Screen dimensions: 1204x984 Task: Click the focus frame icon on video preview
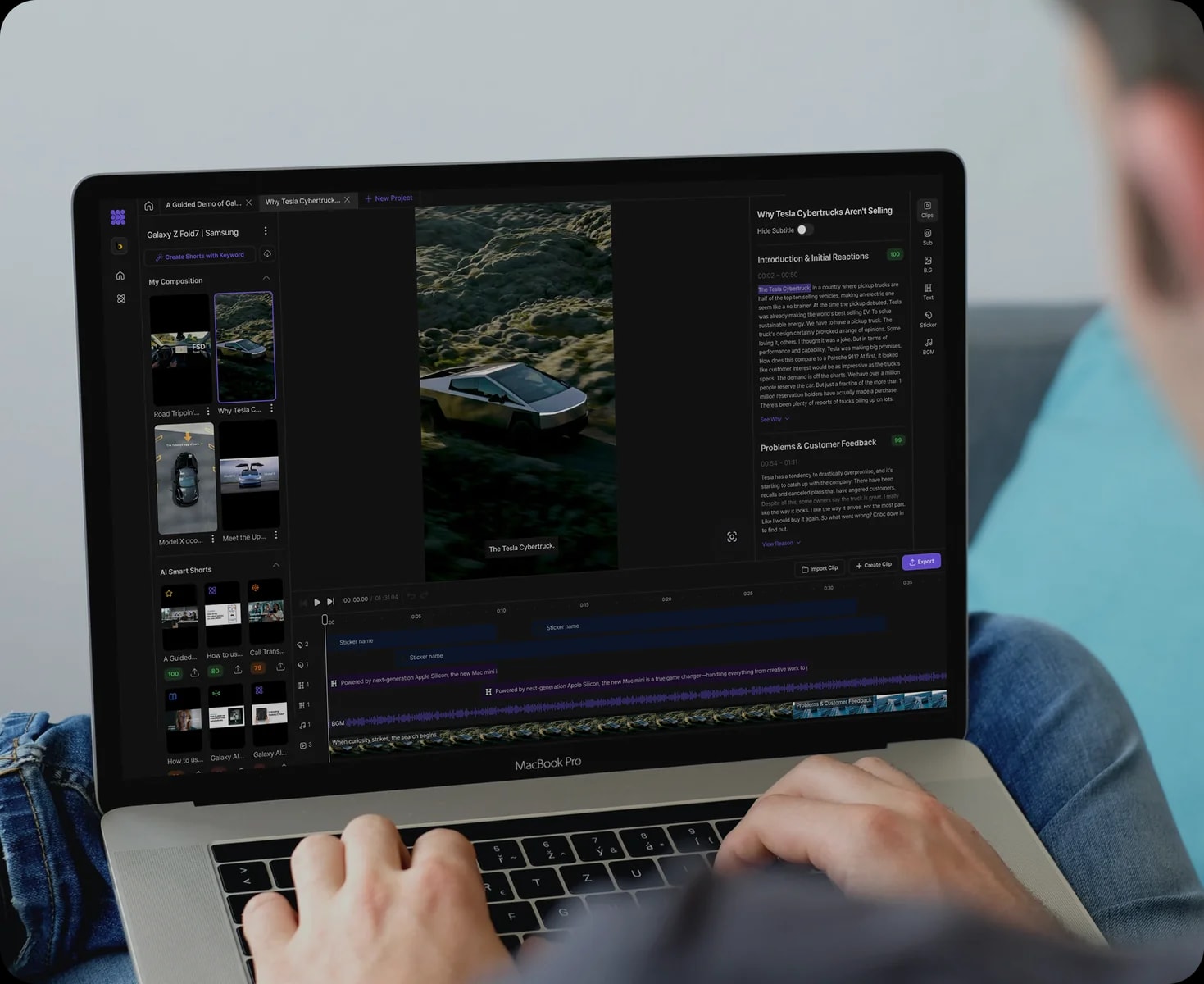732,537
